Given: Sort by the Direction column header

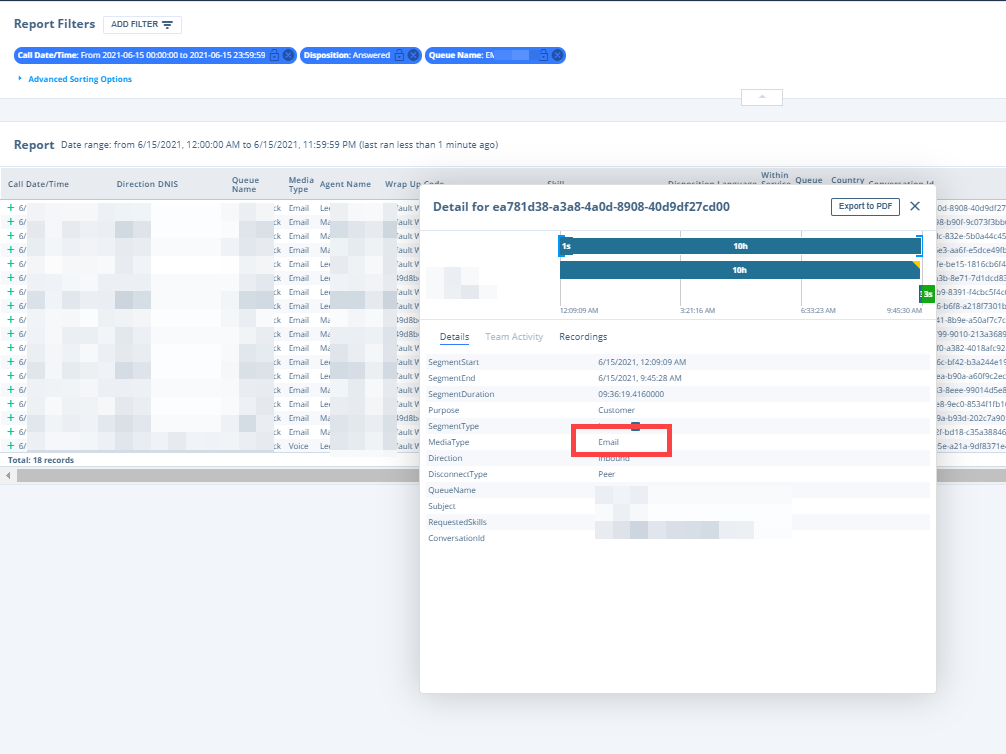Looking at the screenshot, I should pyautogui.click(x=135, y=184).
